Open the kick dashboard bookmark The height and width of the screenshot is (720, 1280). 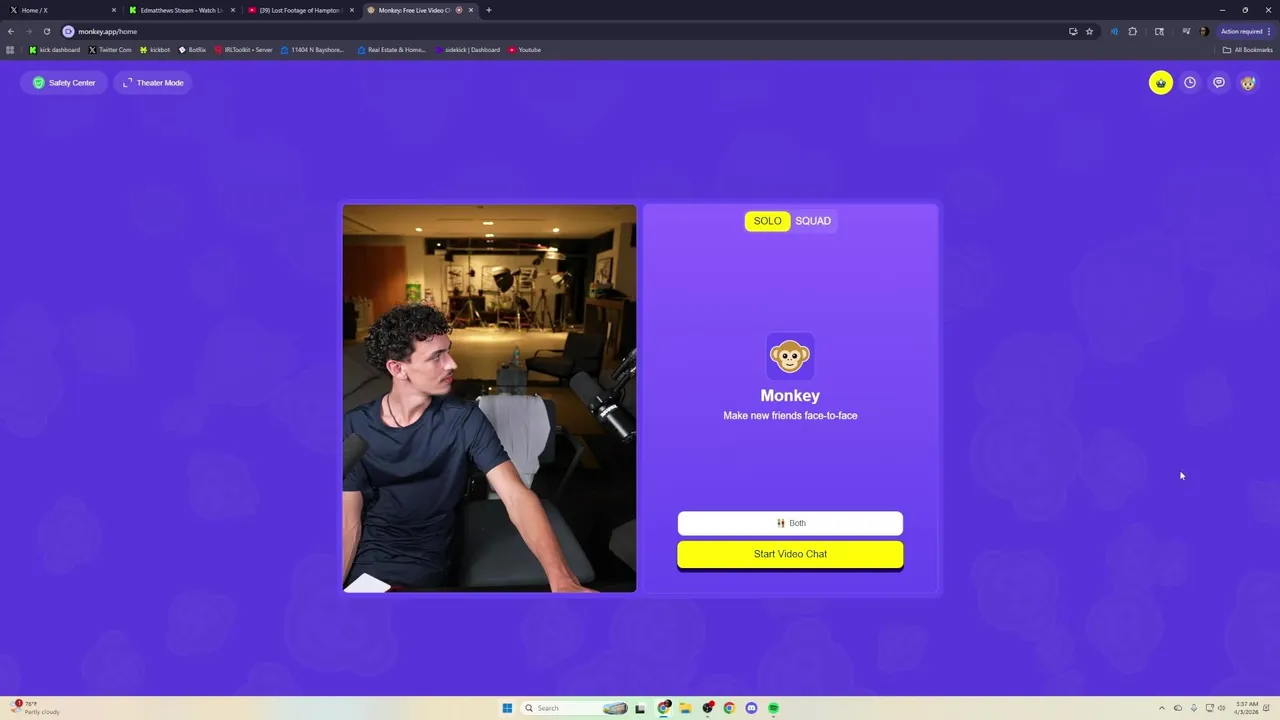[55, 50]
